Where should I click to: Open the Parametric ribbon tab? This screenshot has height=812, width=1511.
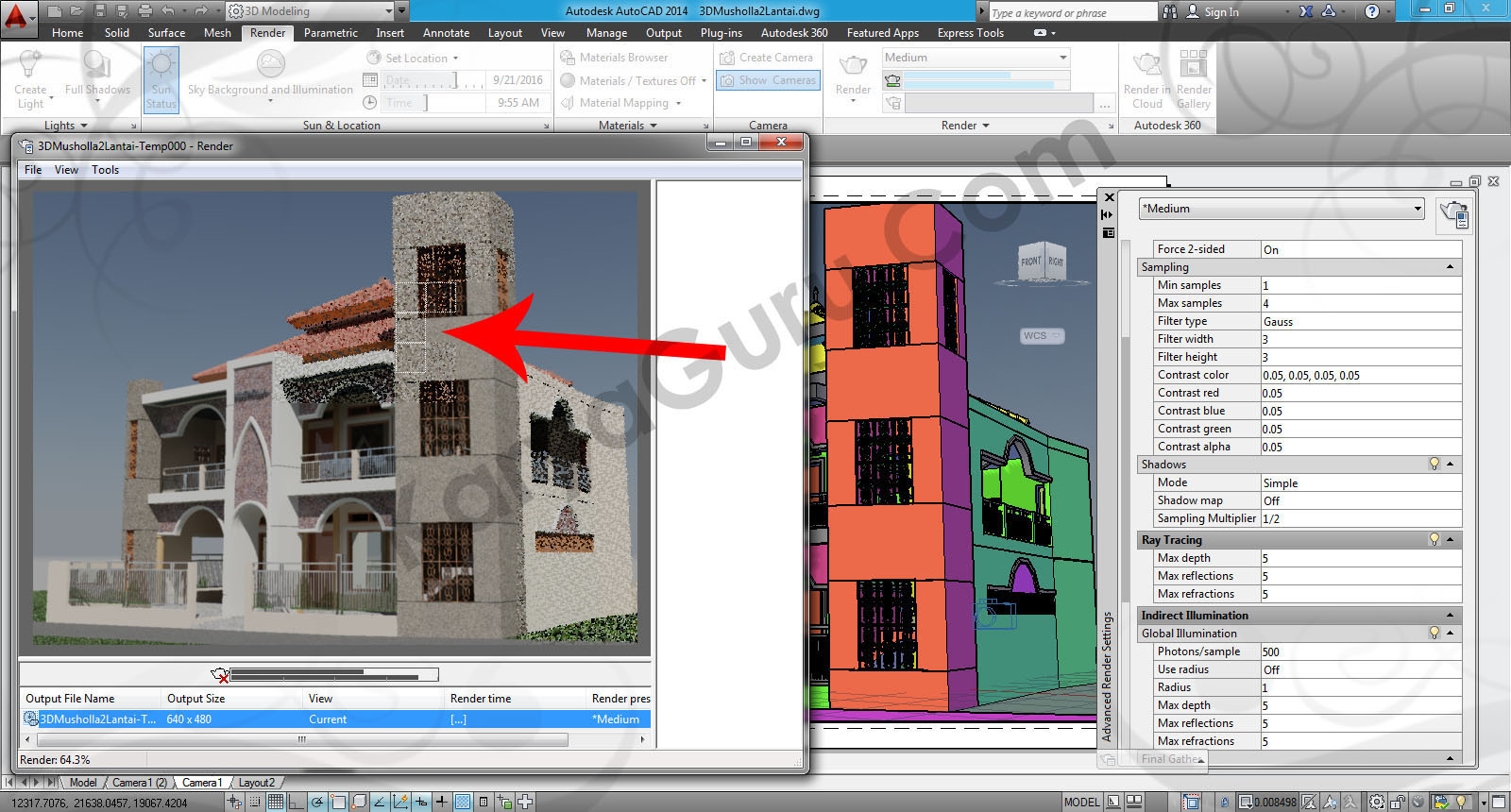tap(331, 33)
